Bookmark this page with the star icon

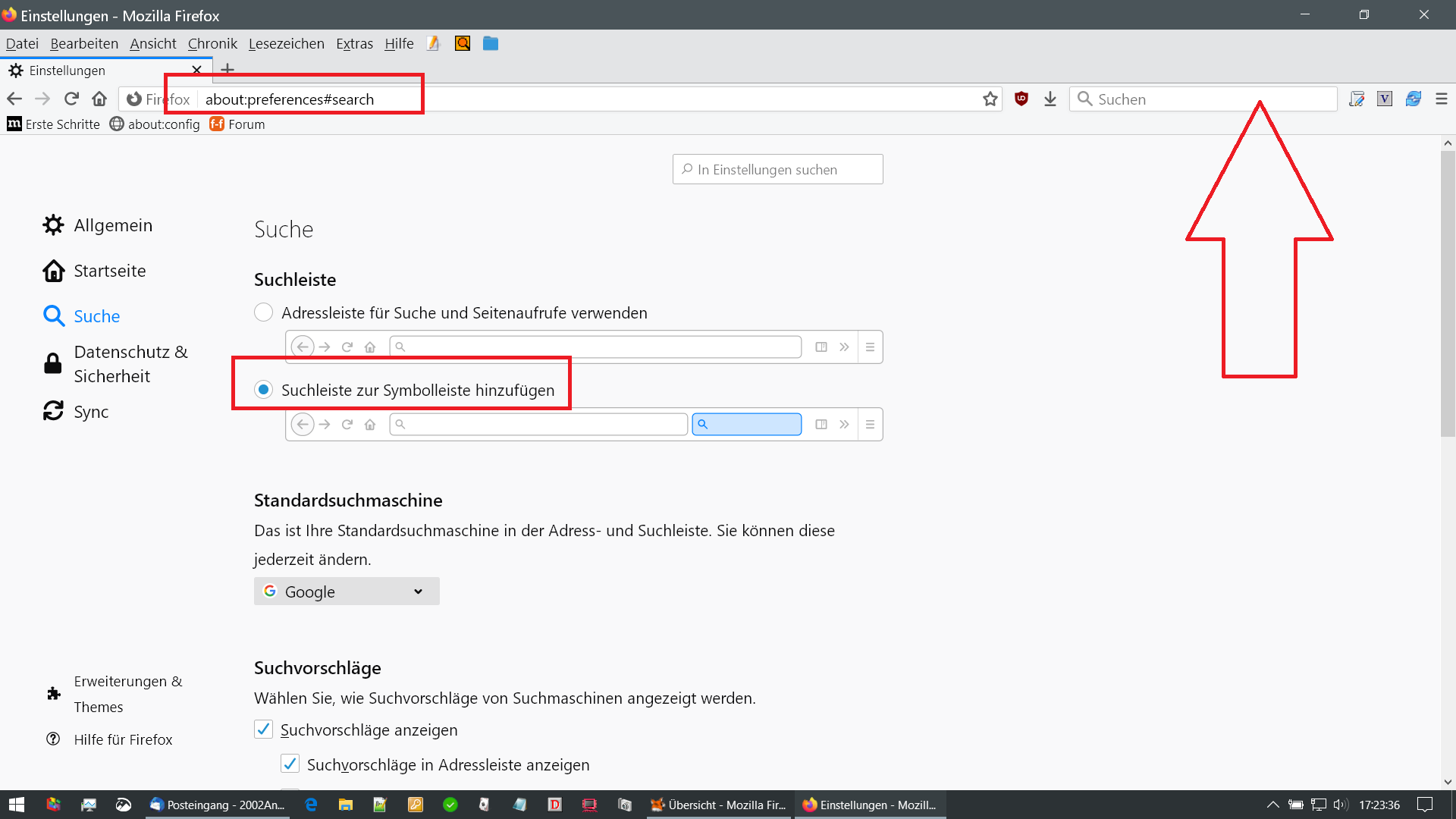coord(990,99)
